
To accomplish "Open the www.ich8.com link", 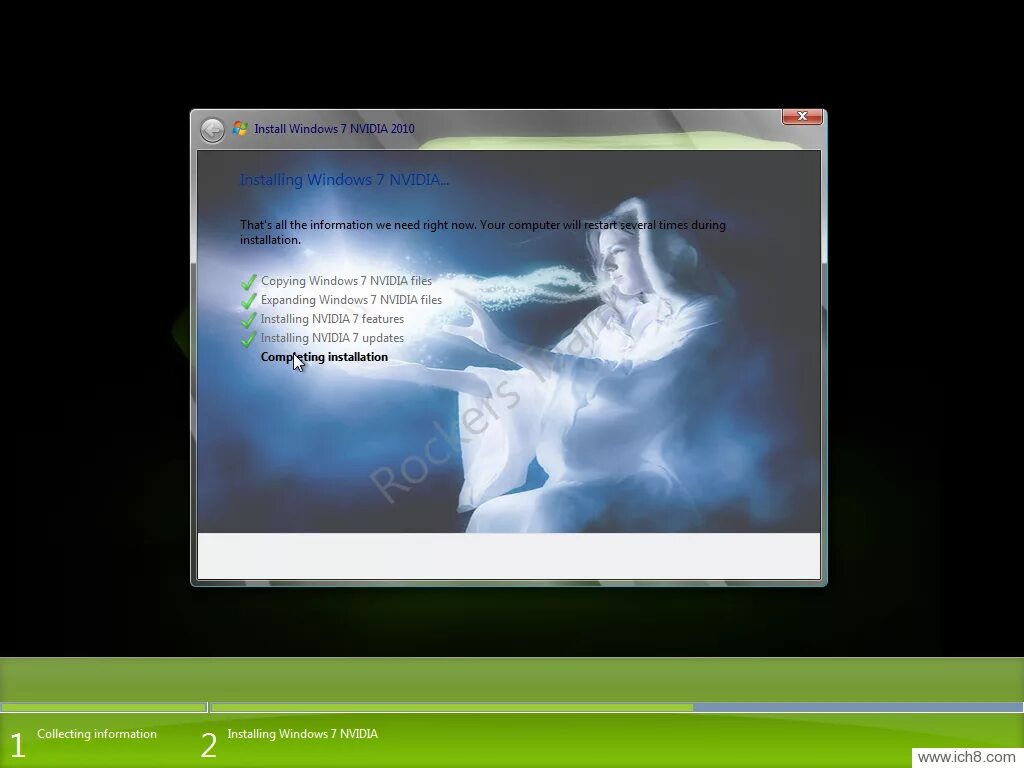I will (x=966, y=756).
